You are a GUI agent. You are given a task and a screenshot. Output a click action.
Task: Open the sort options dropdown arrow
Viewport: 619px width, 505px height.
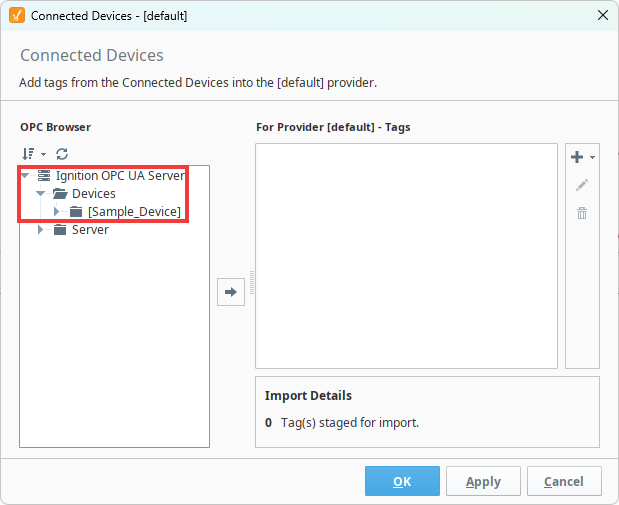click(43, 154)
